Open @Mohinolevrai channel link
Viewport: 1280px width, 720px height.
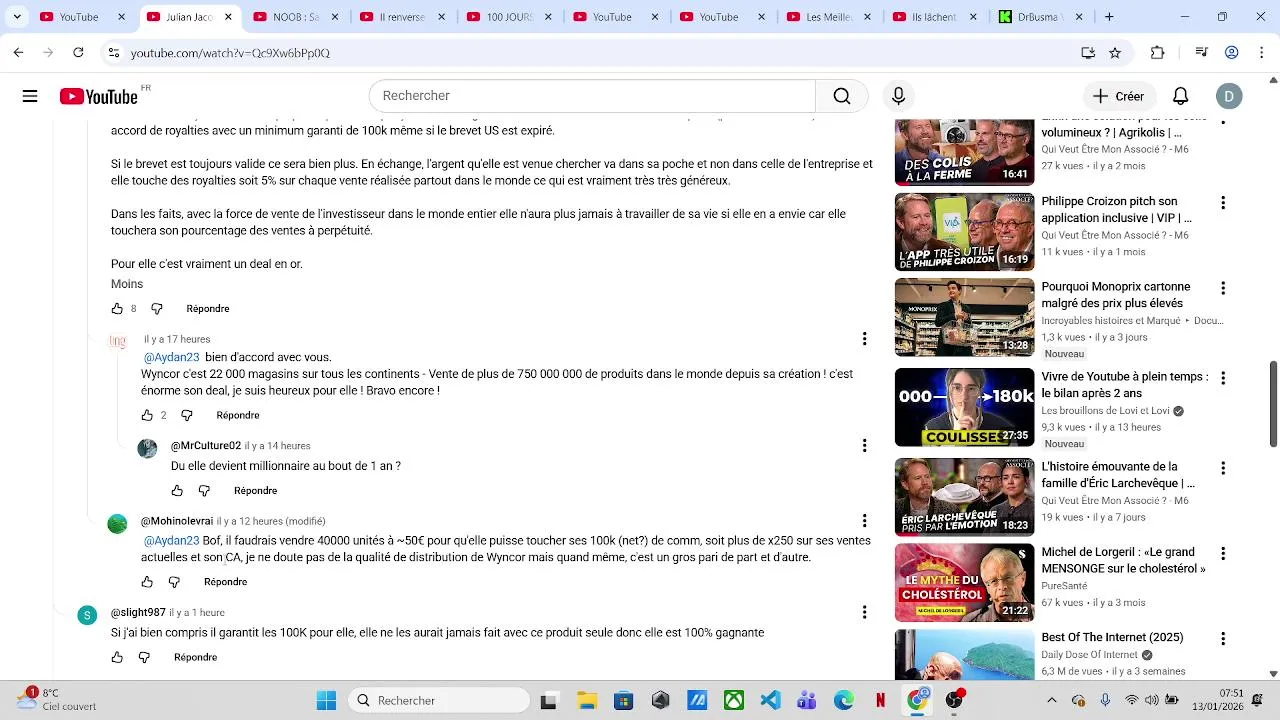coord(177,521)
